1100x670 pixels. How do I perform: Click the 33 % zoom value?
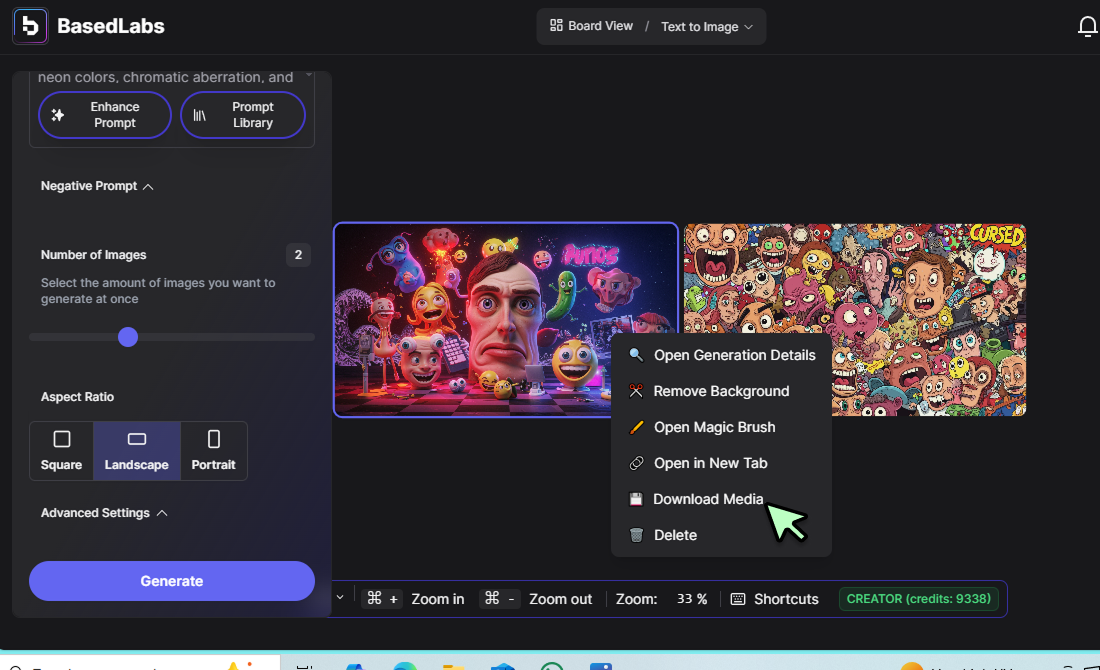692,599
